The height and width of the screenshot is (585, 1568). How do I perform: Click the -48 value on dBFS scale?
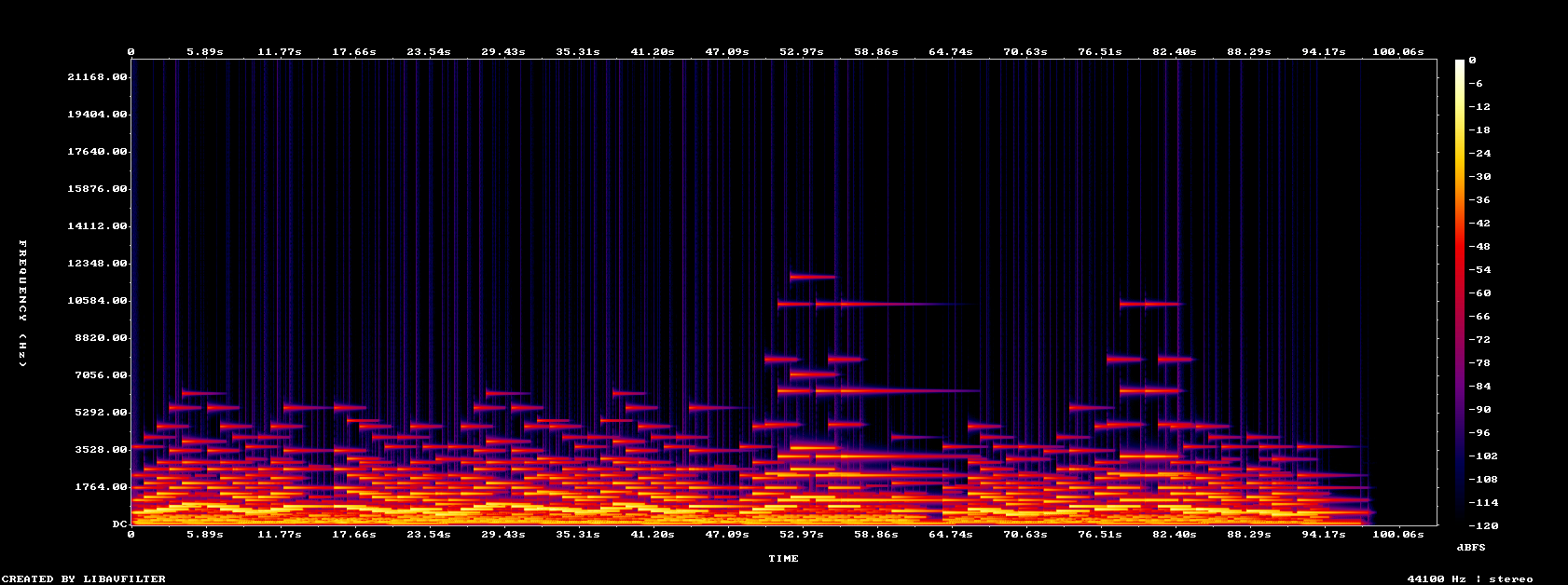tap(1479, 247)
